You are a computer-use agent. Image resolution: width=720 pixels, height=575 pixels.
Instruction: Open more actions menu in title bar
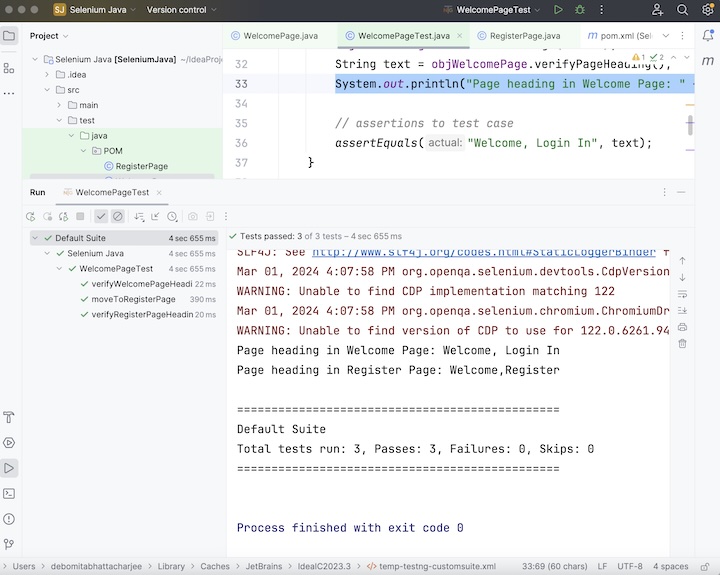point(602,10)
